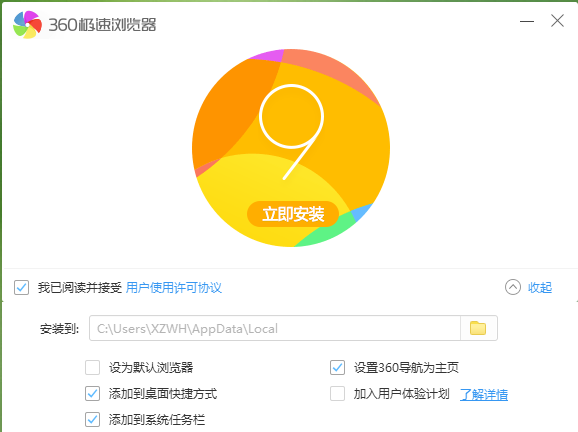Enable 加入用户体验计划 checkbox
Viewport: 578px width, 432px height.
(337, 394)
